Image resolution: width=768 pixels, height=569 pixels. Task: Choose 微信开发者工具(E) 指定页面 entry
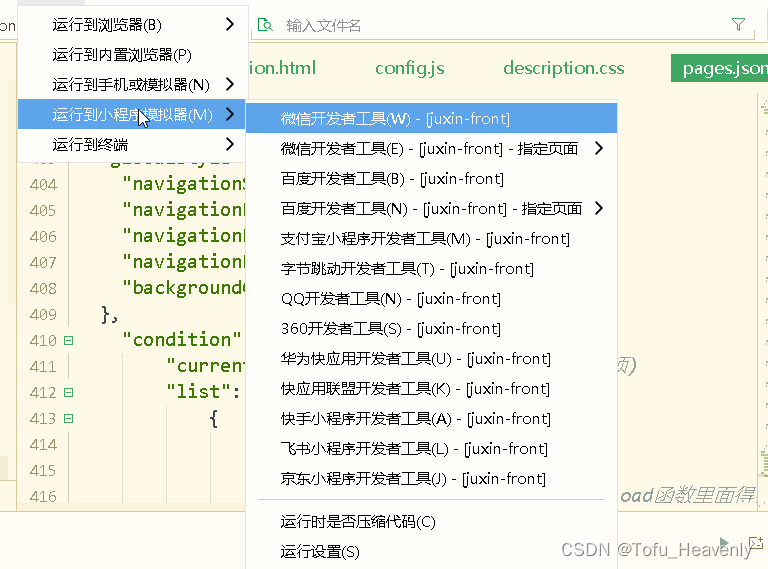(431, 148)
